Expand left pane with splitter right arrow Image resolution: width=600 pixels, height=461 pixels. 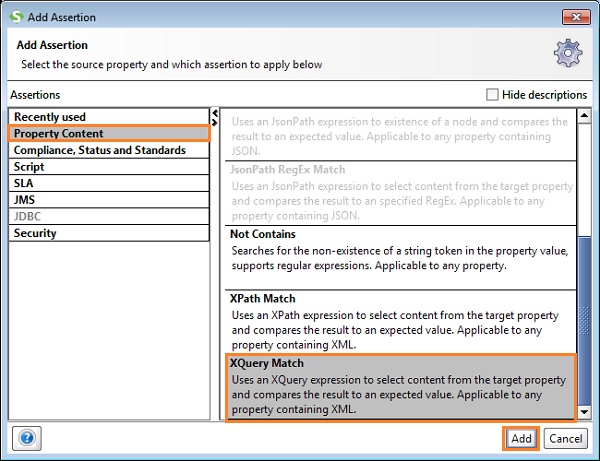click(215, 122)
